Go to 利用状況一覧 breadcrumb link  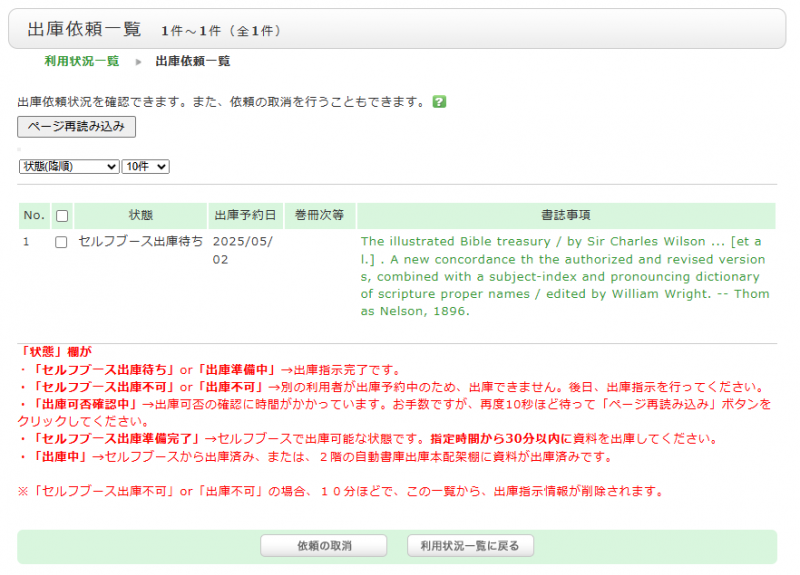[82, 61]
